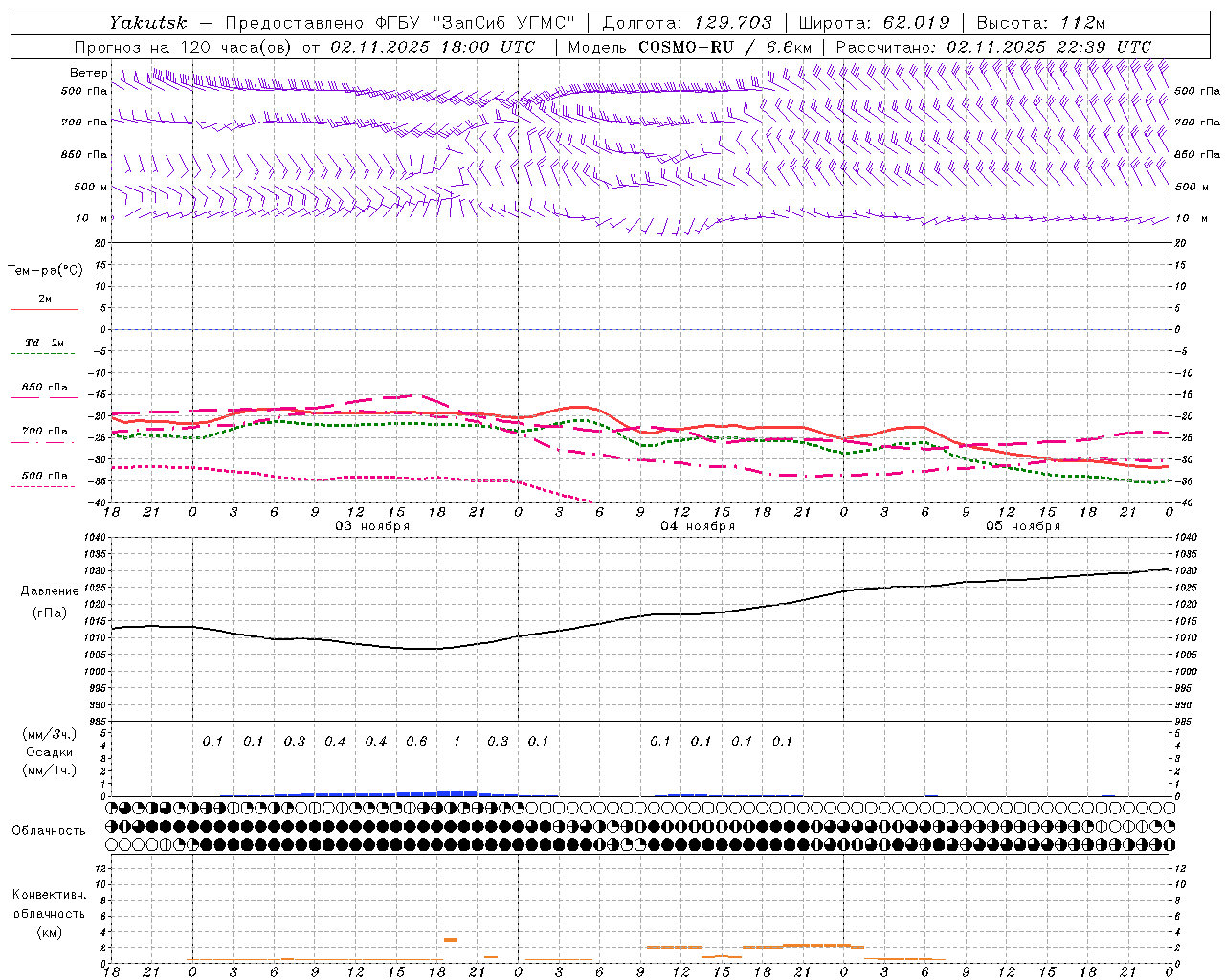Click the Давление pressure panel label
Screen dimensions: 1225x980
(50, 591)
